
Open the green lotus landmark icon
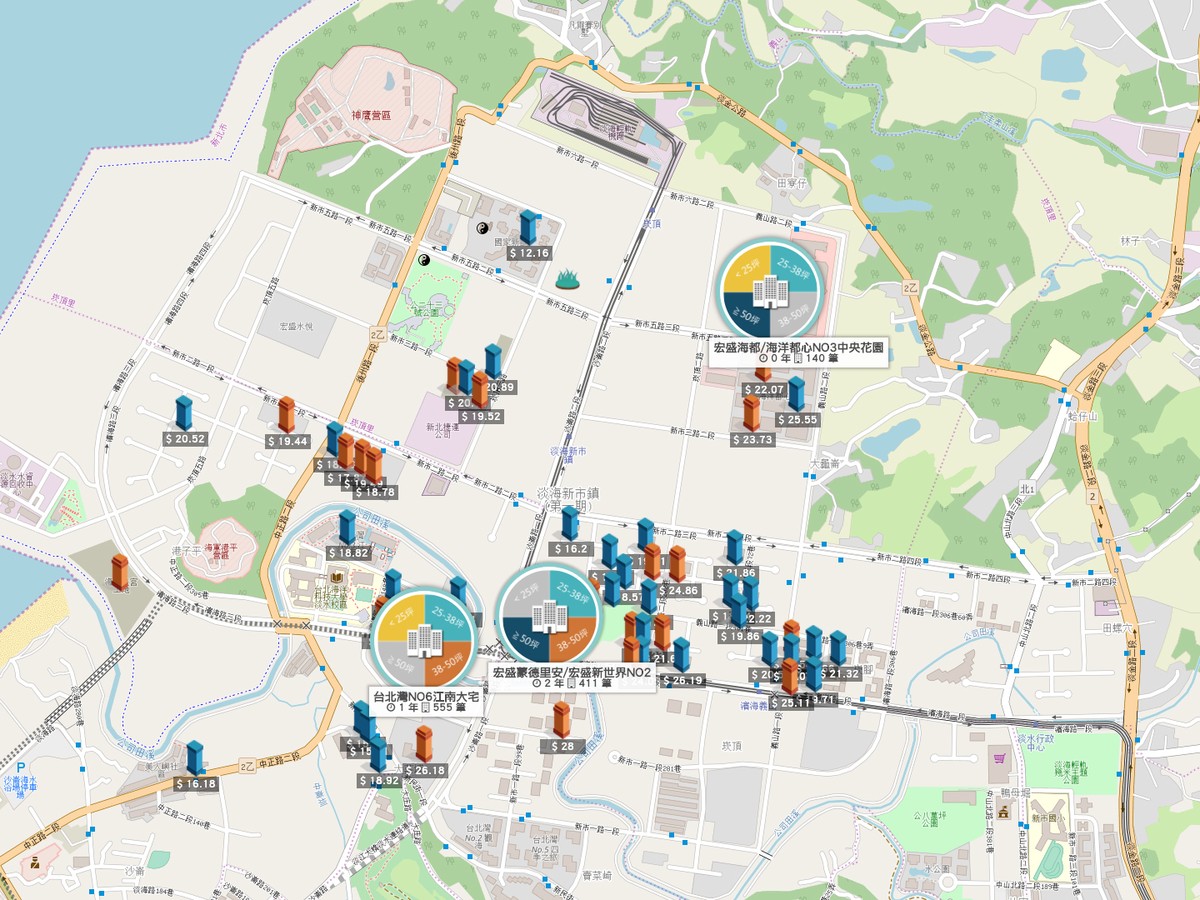point(569,277)
